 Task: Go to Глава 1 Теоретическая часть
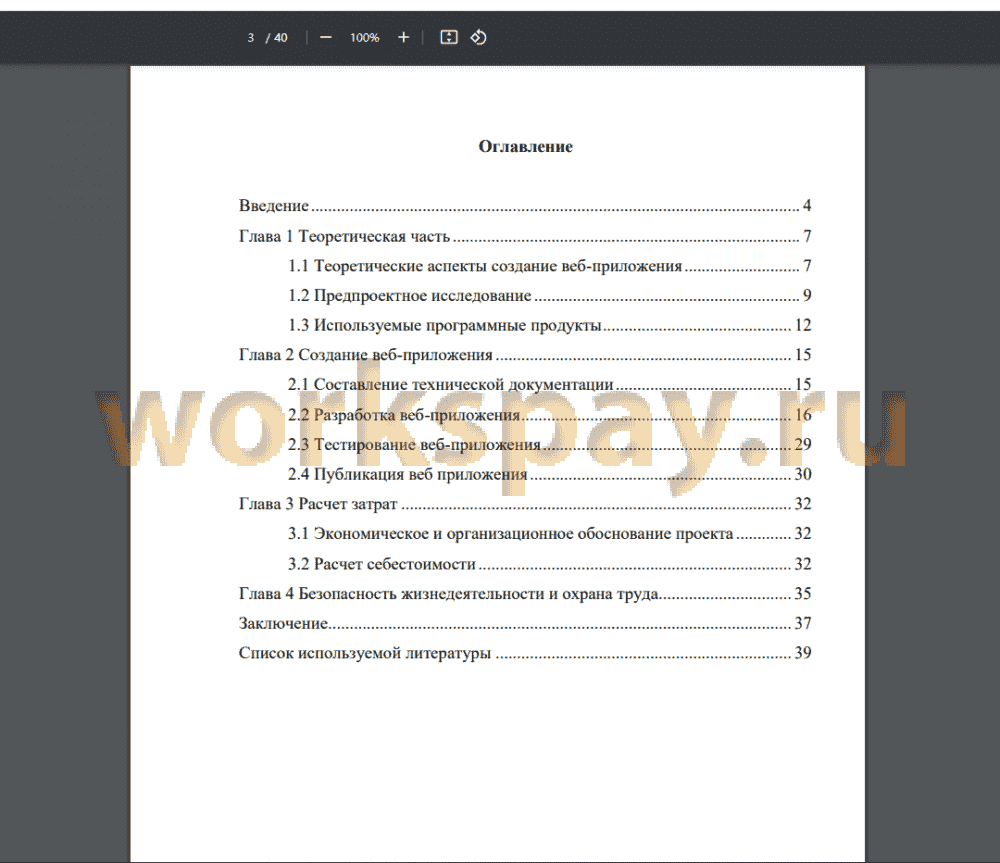coord(525,236)
